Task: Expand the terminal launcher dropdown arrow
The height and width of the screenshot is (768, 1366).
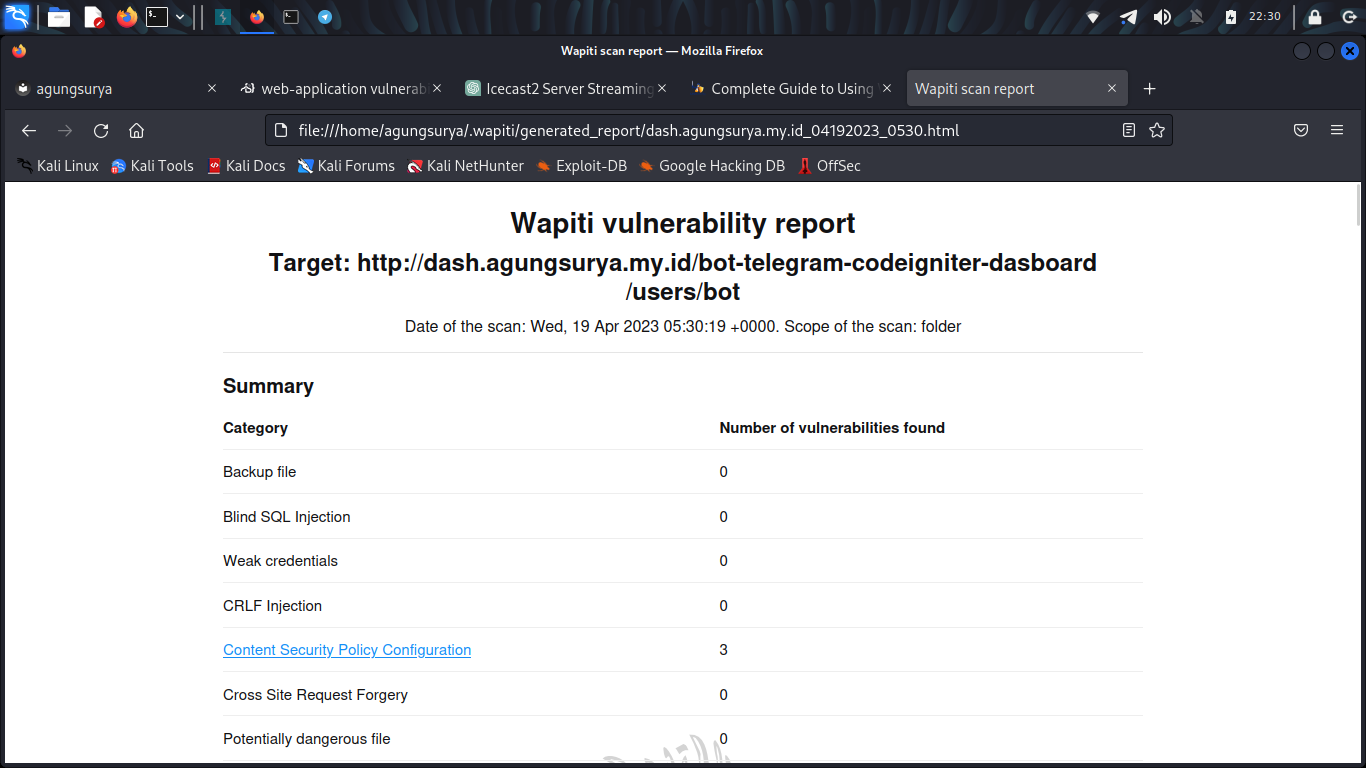Action: 180,17
